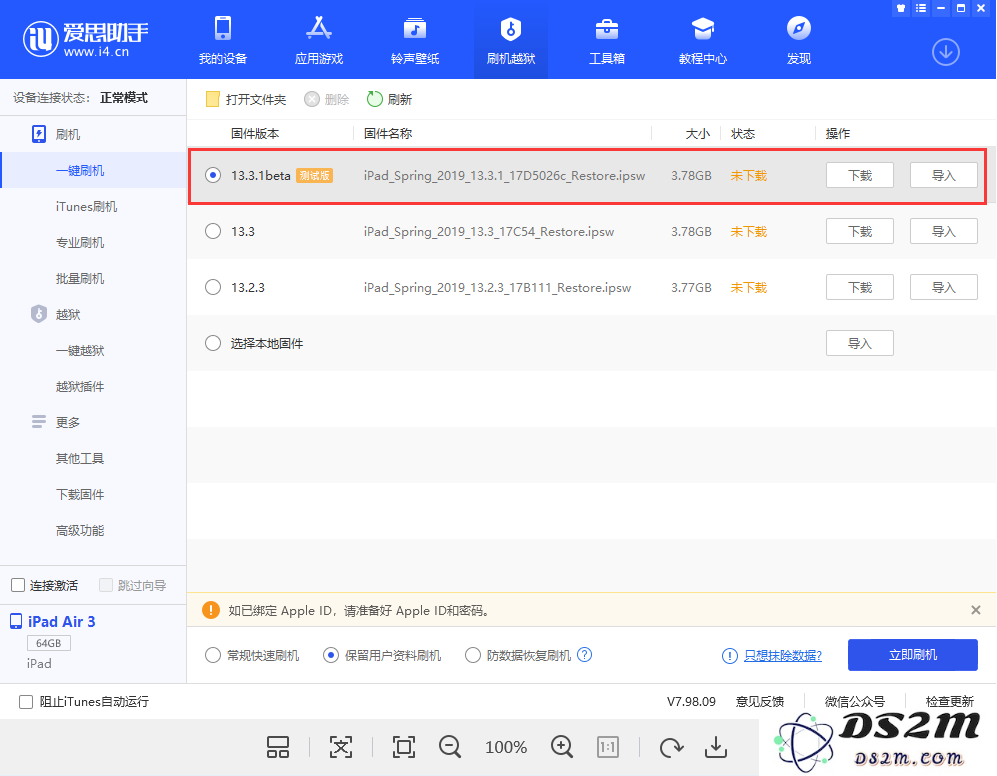The image size is (997, 776).
Task: Enable 连接激活 checkbox
Action: (x=18, y=585)
